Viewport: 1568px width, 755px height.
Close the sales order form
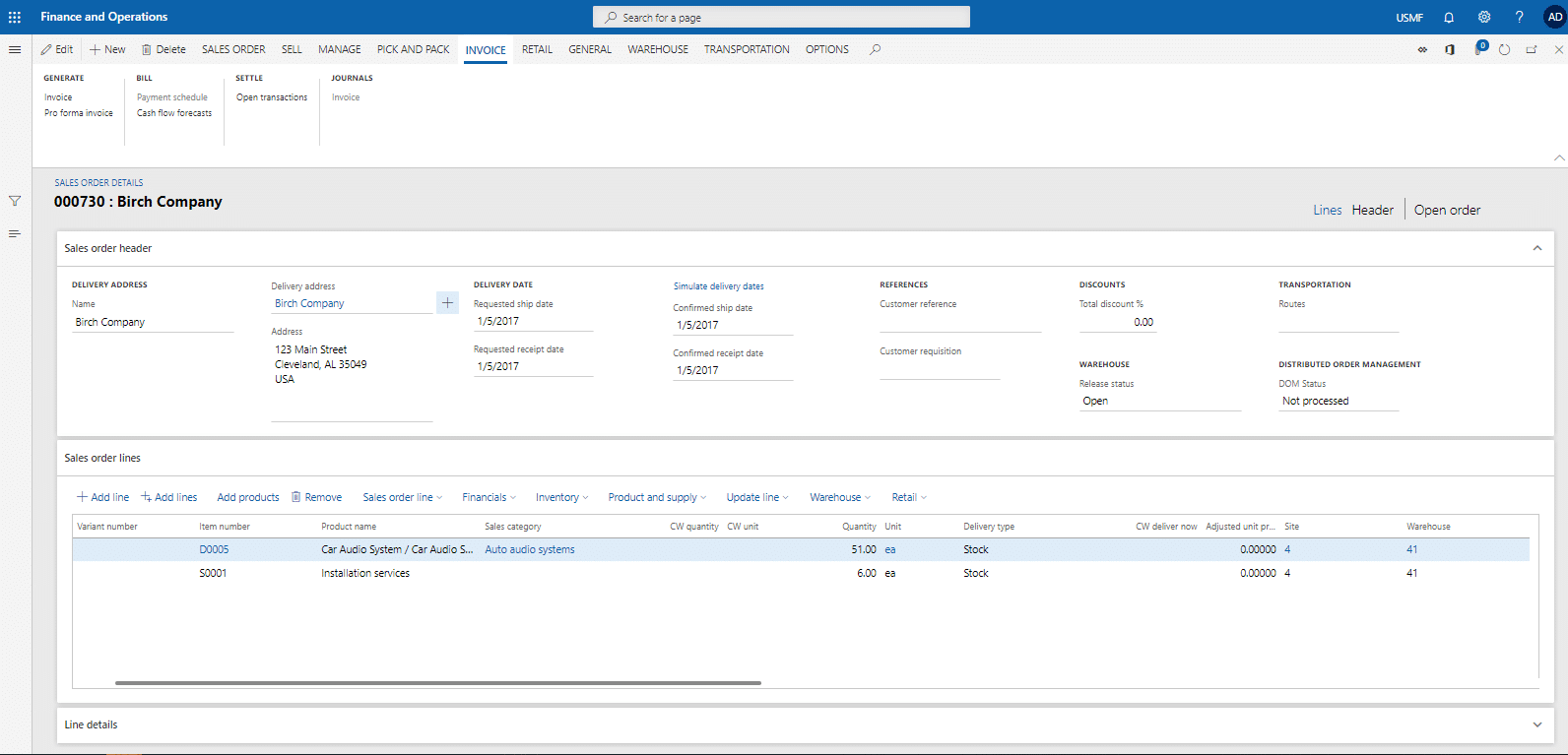click(1559, 49)
